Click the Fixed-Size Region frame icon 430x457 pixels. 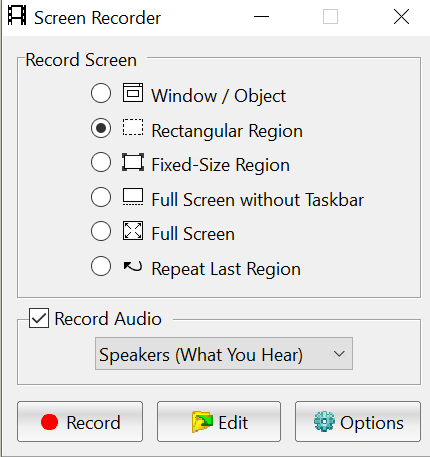(x=133, y=162)
